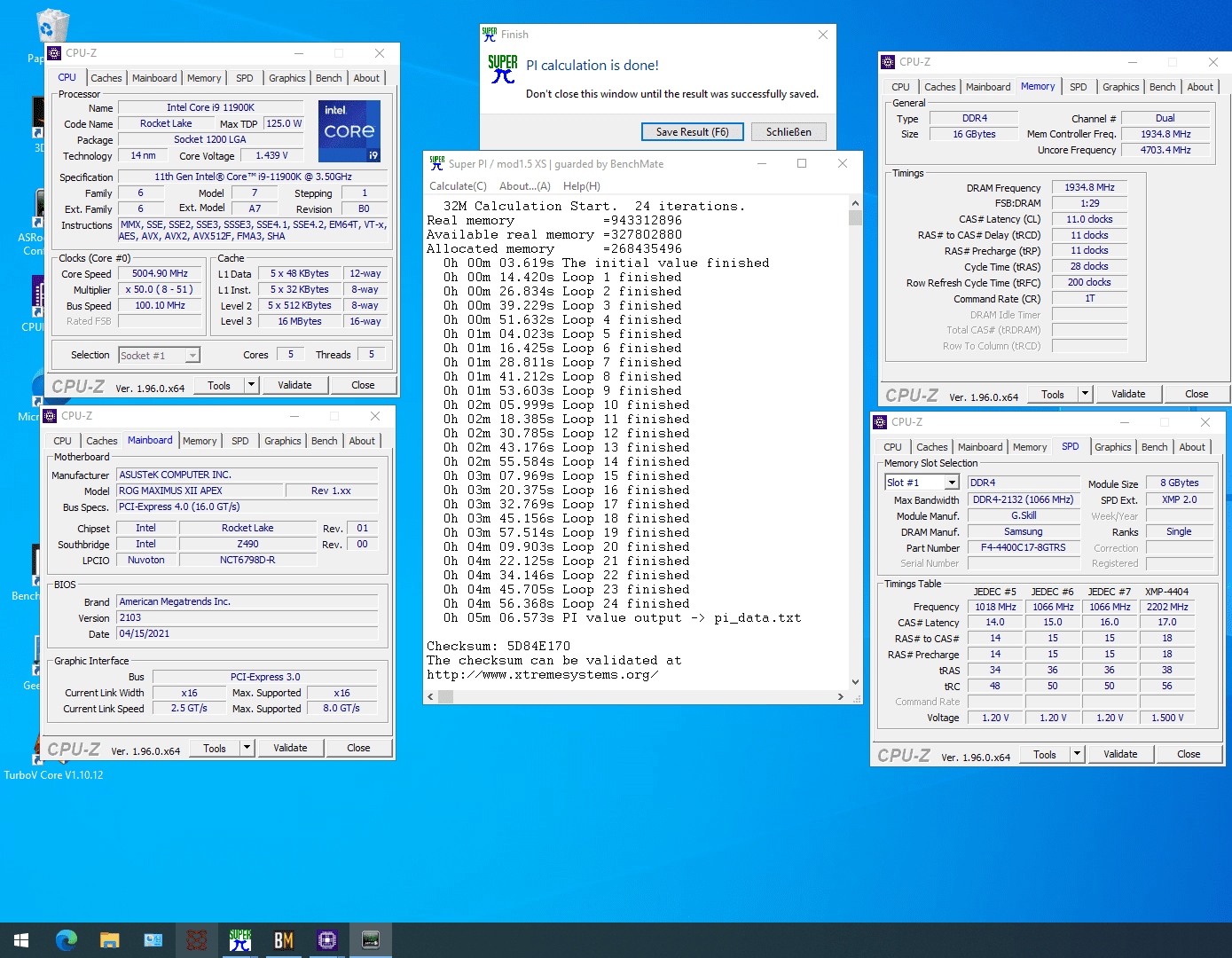Click DRAM Frequency value 1934.8 MHz
Image resolution: width=1232 pixels, height=958 pixels.
pos(1090,187)
